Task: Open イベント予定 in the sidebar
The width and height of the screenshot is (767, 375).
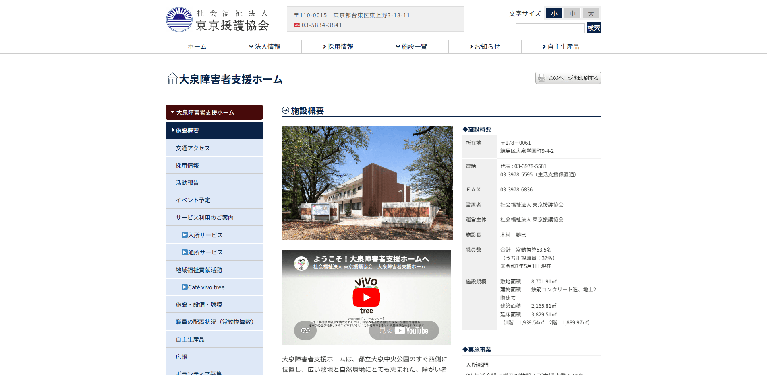Action: [x=214, y=200]
